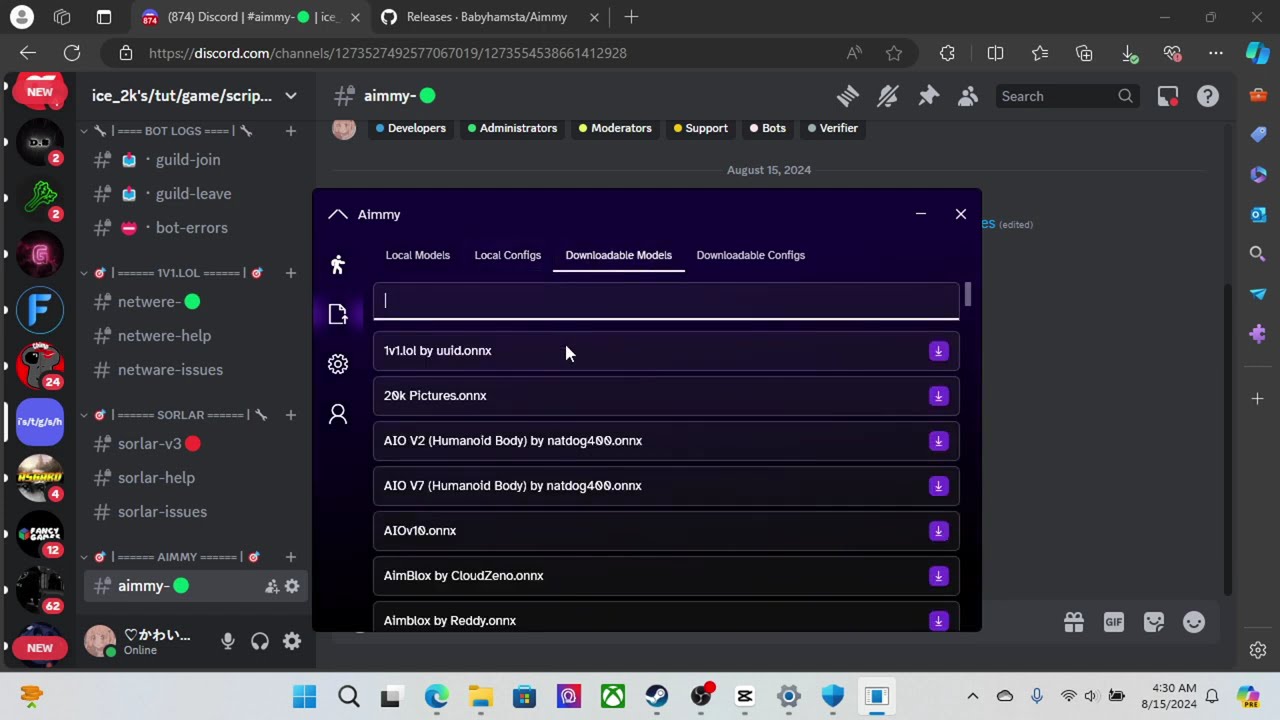Select the Downloadable Models tab

(x=618, y=255)
